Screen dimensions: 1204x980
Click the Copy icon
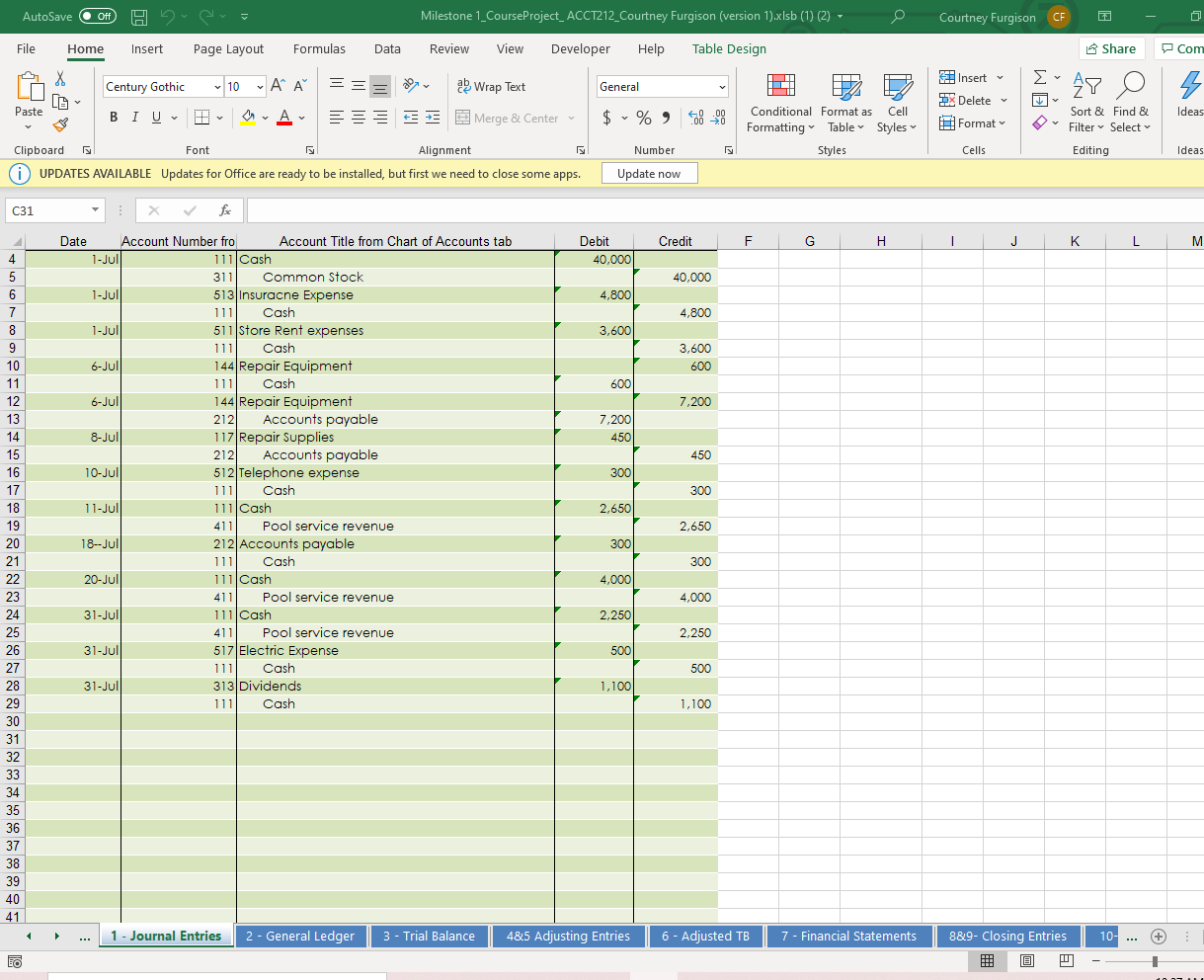click(x=60, y=101)
